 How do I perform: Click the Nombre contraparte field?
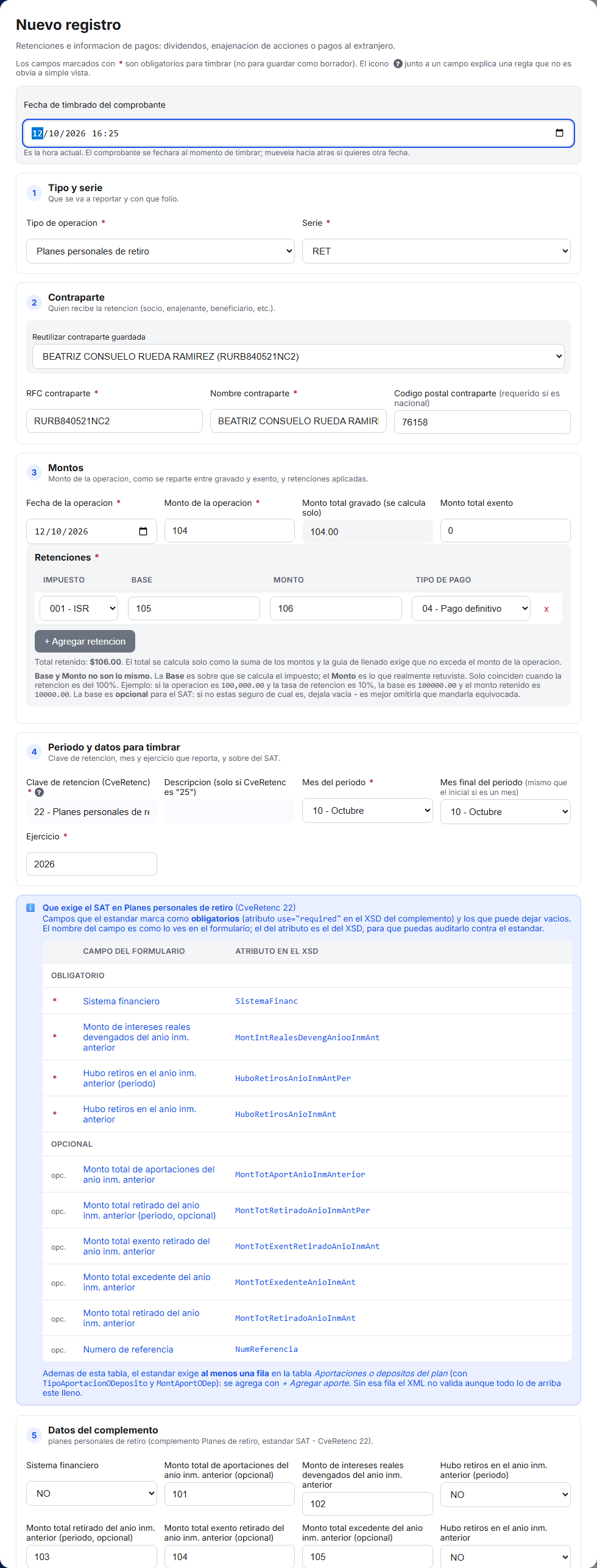pos(298,421)
